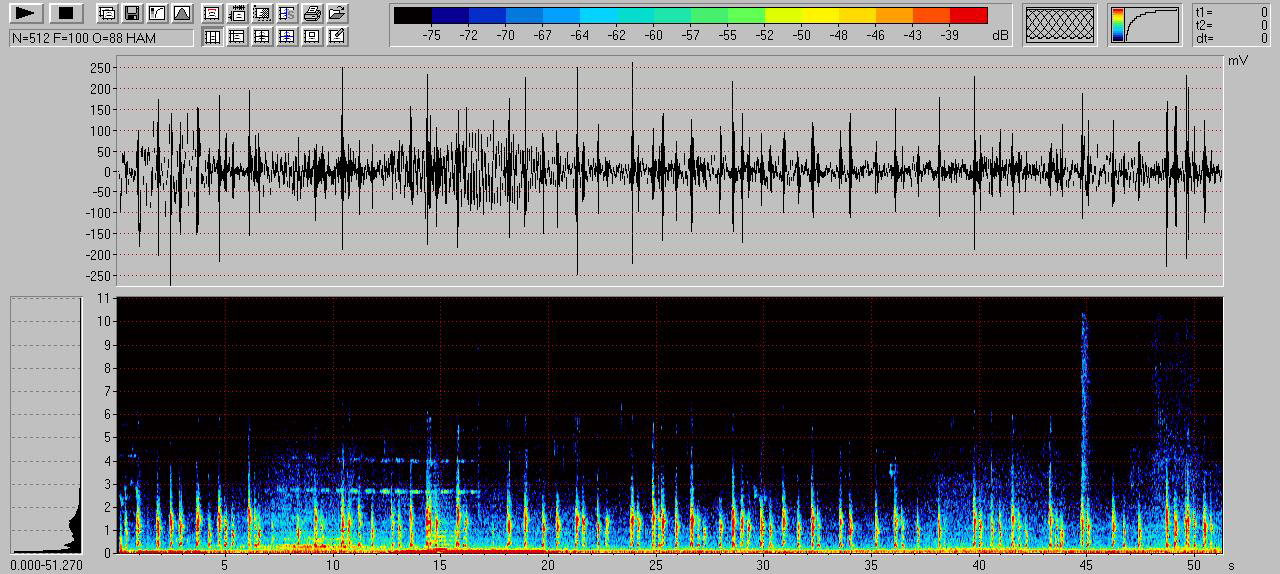This screenshot has width=1280, height=574.
Task: Click the crosshatch pattern display box
Action: [x=1060, y=25]
